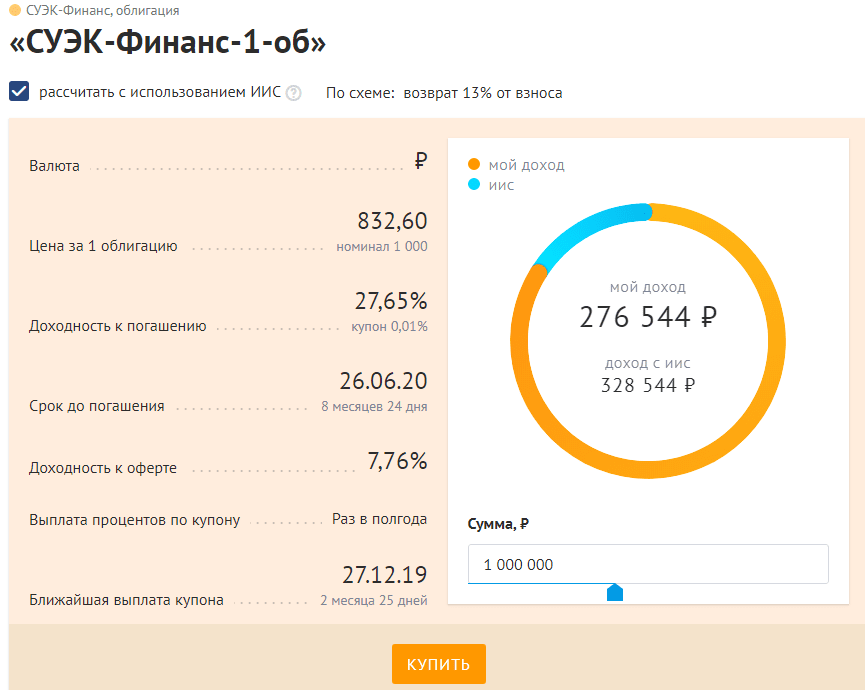Click the 'Ближайшая выплата купона' label
Image resolution: width=865 pixels, height=690 pixels.
(x=126, y=600)
